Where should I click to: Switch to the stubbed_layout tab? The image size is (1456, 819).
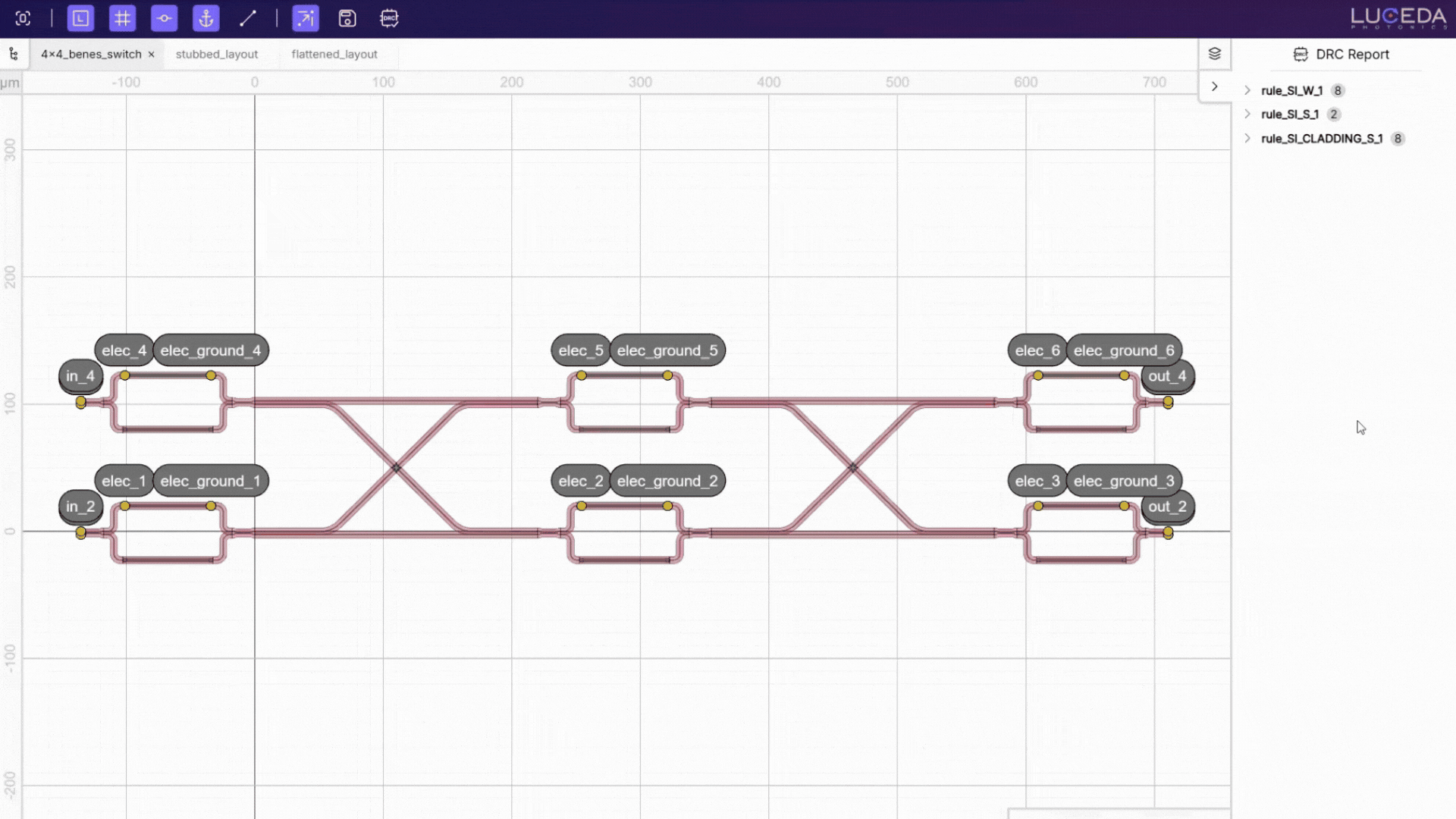(x=216, y=54)
